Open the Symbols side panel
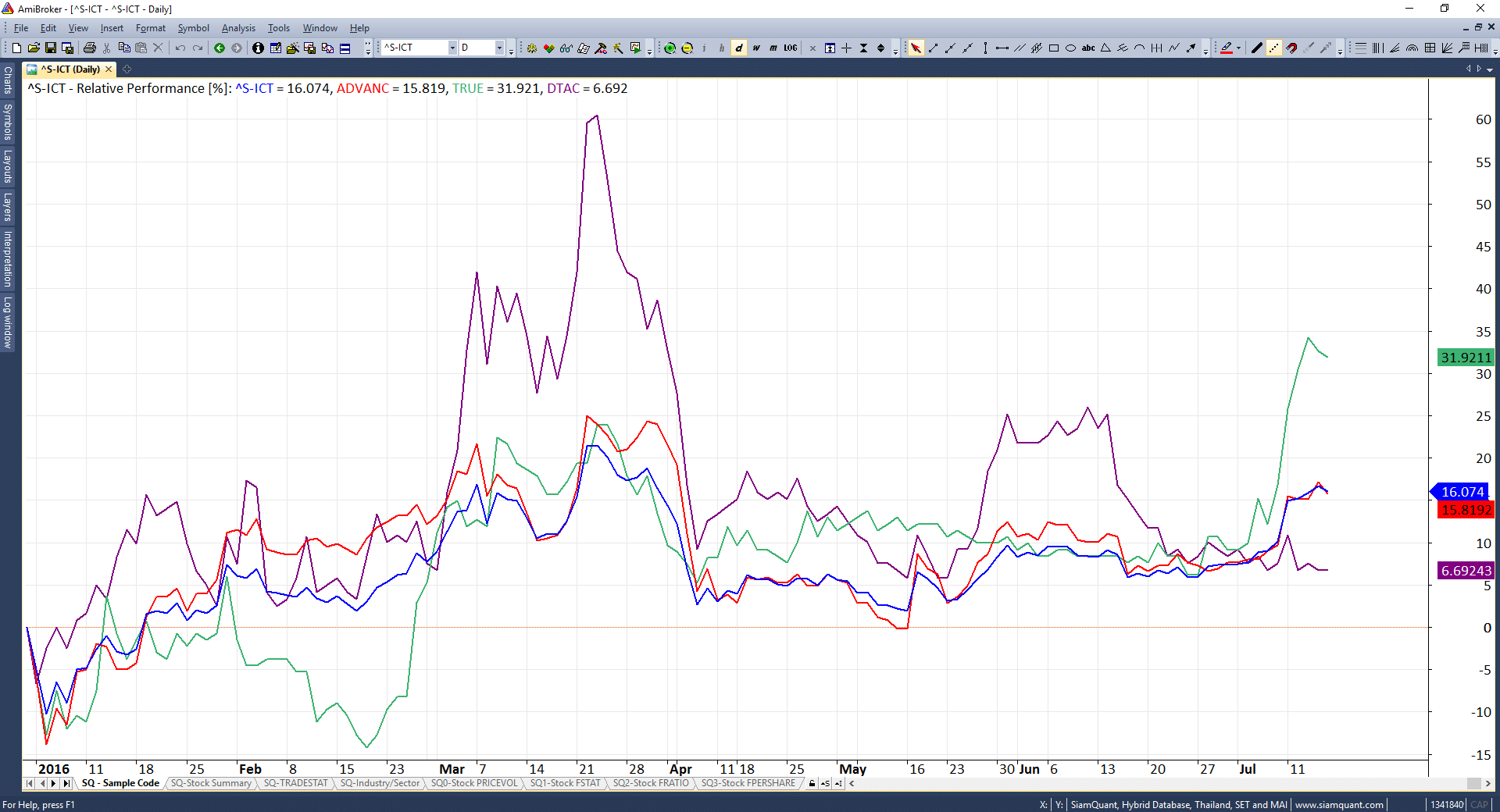This screenshot has height=812, width=1500. [x=8, y=122]
